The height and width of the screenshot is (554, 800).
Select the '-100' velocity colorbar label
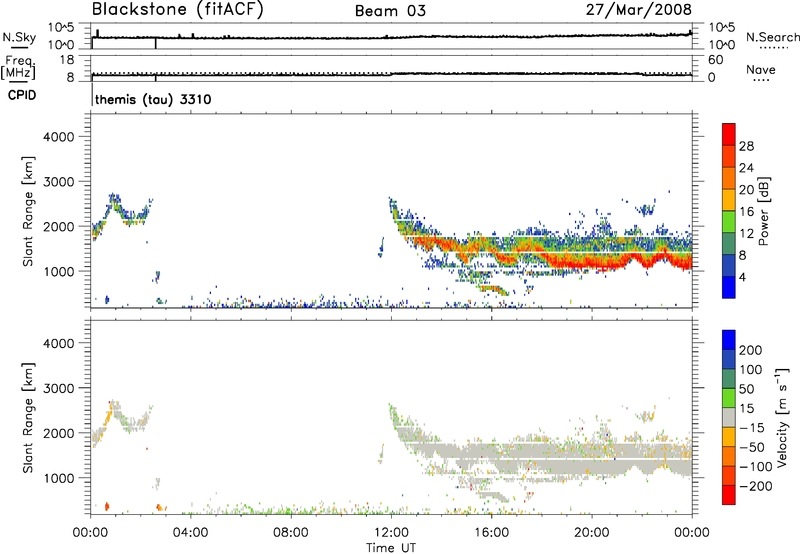tap(756, 466)
